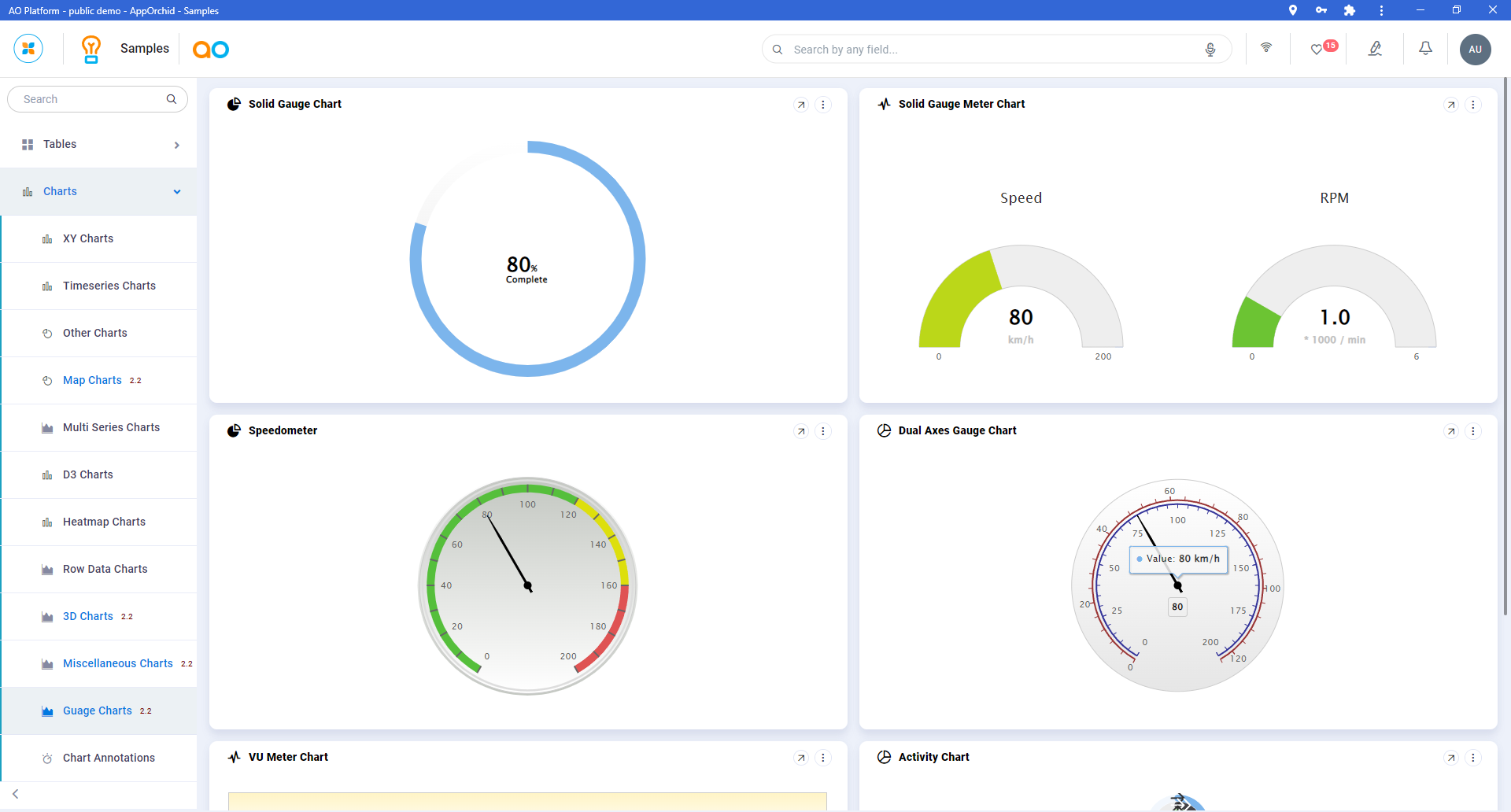Open favorites heart icon with 15 badge
This screenshot has width=1511, height=812.
(x=1323, y=48)
